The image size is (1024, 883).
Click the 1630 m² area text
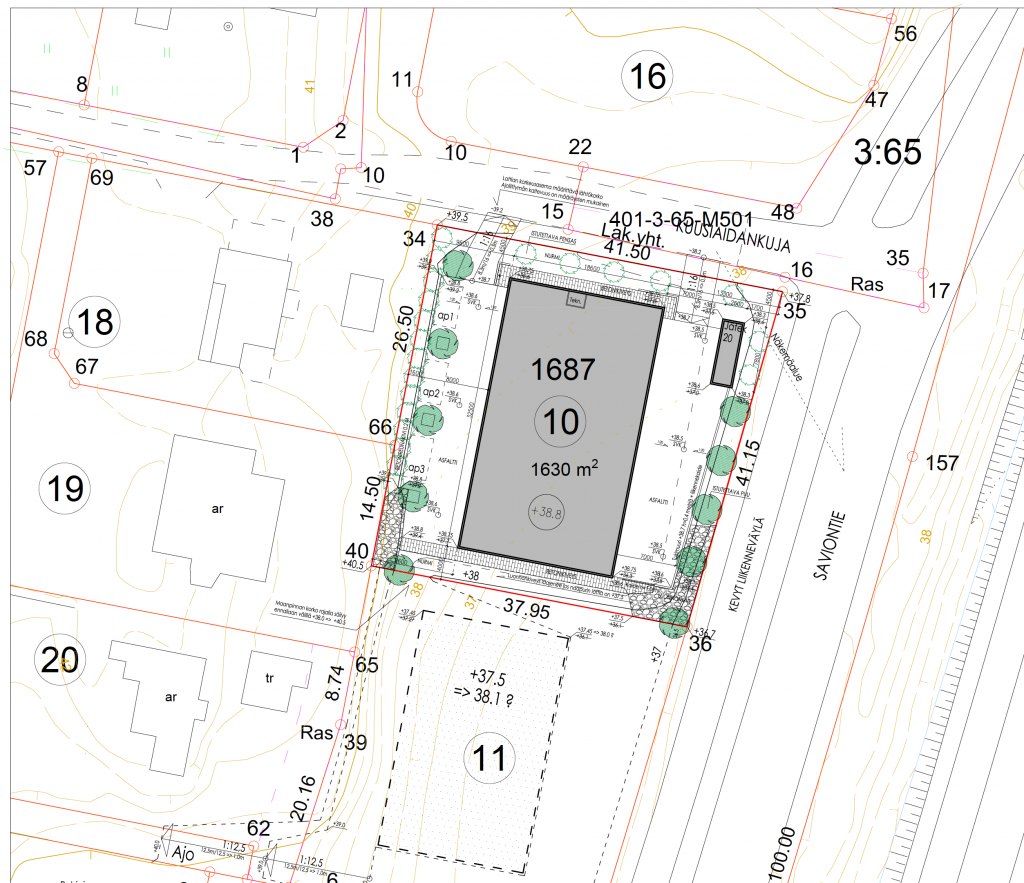[563, 467]
